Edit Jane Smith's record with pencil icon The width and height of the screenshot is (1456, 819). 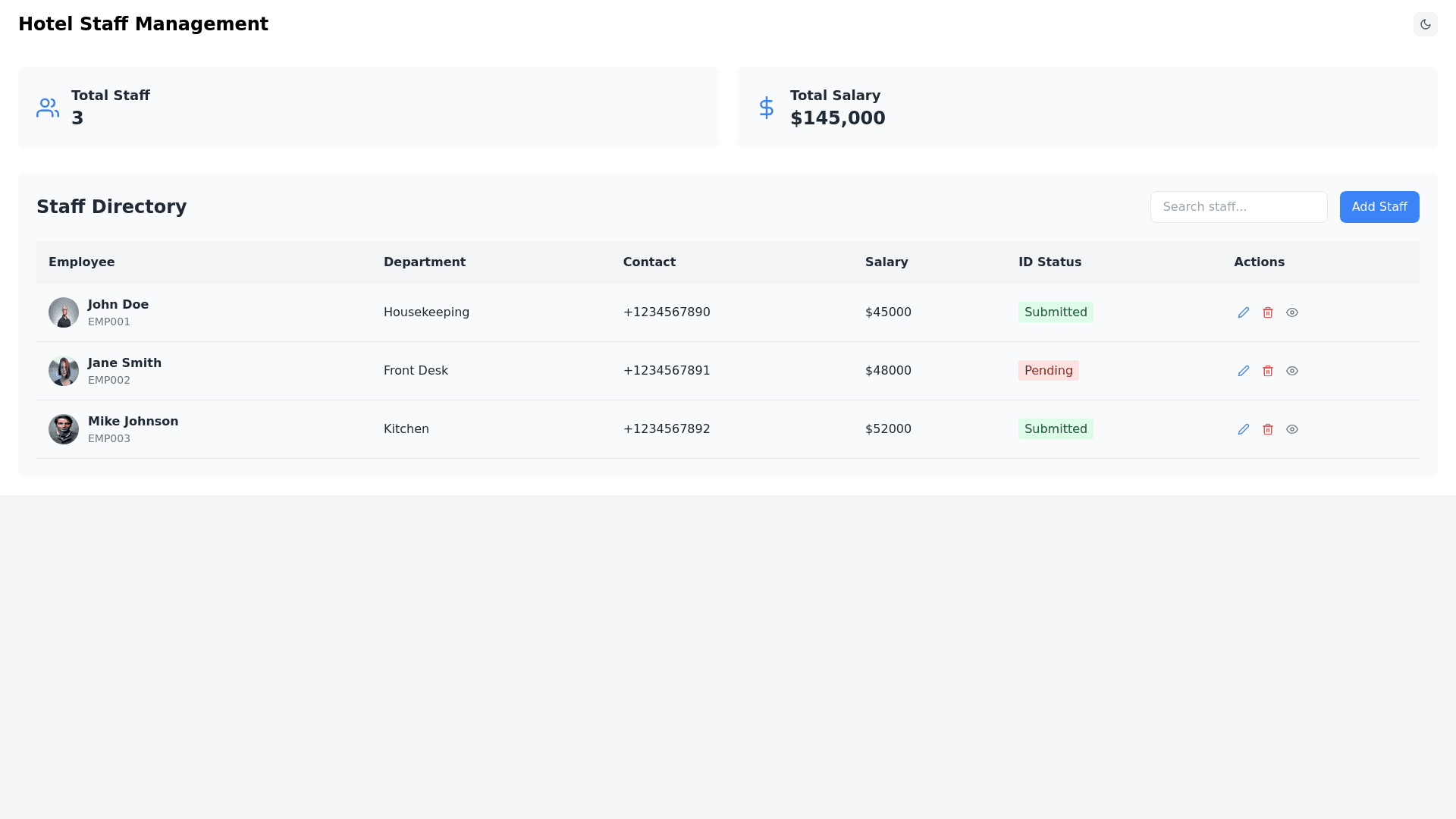[1244, 371]
